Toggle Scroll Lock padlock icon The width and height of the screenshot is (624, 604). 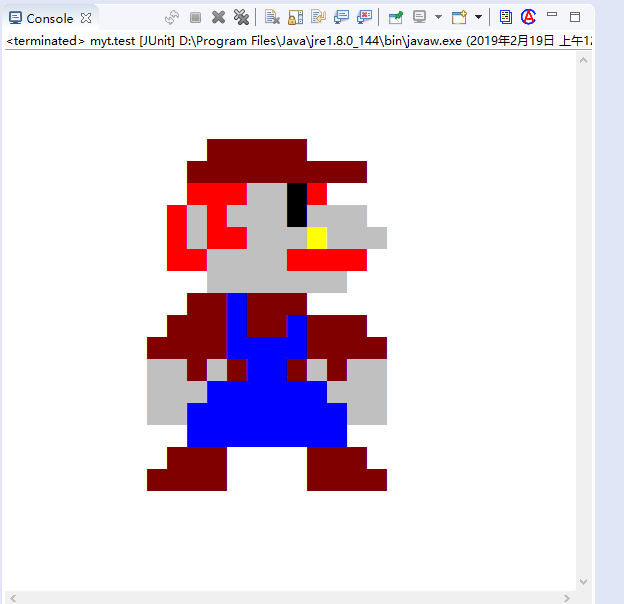pyautogui.click(x=295, y=17)
